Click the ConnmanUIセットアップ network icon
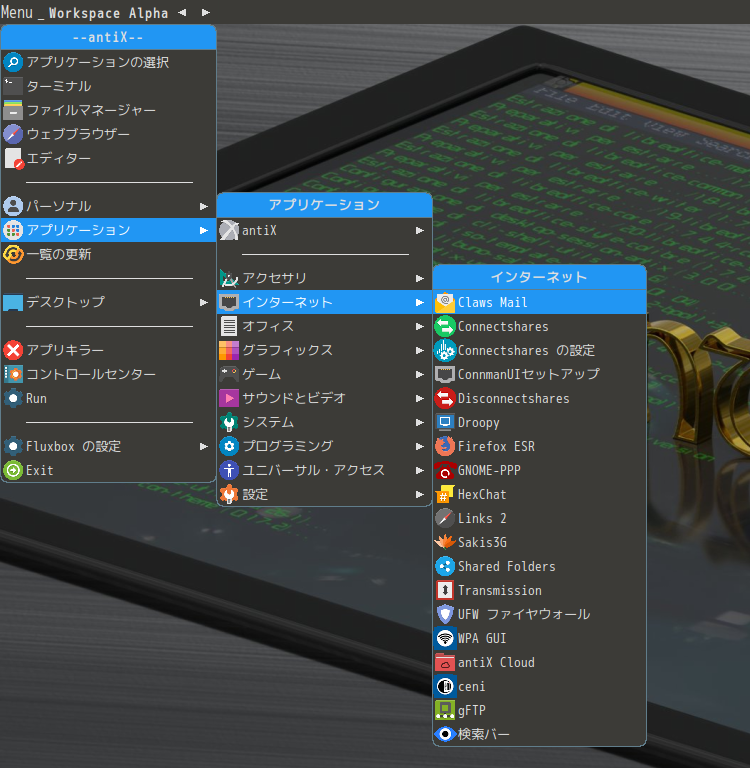The image size is (750, 768). point(445,374)
